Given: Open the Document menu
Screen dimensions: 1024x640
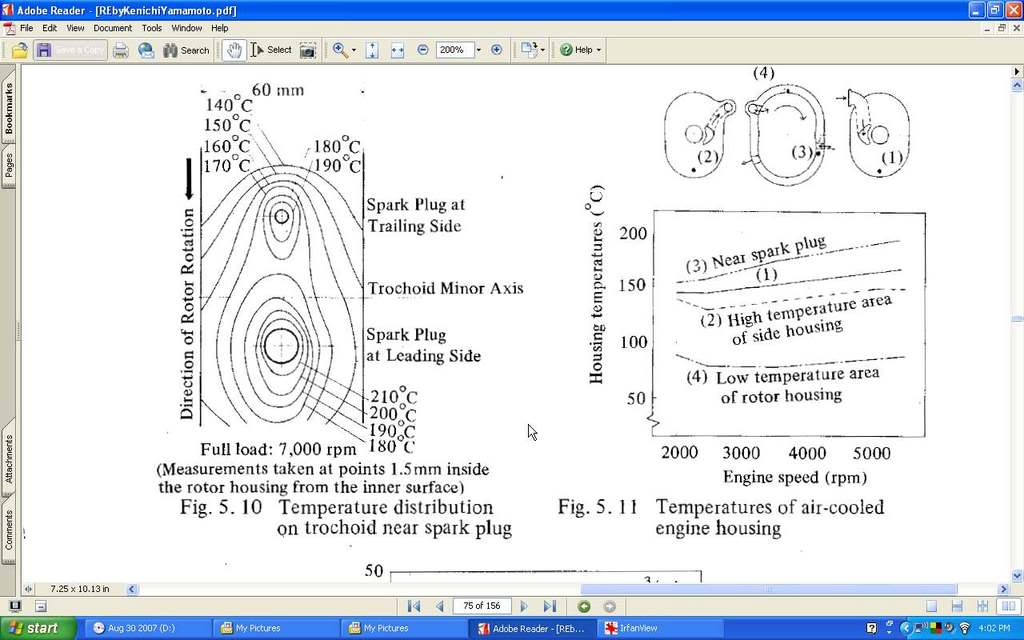Looking at the screenshot, I should (112, 28).
